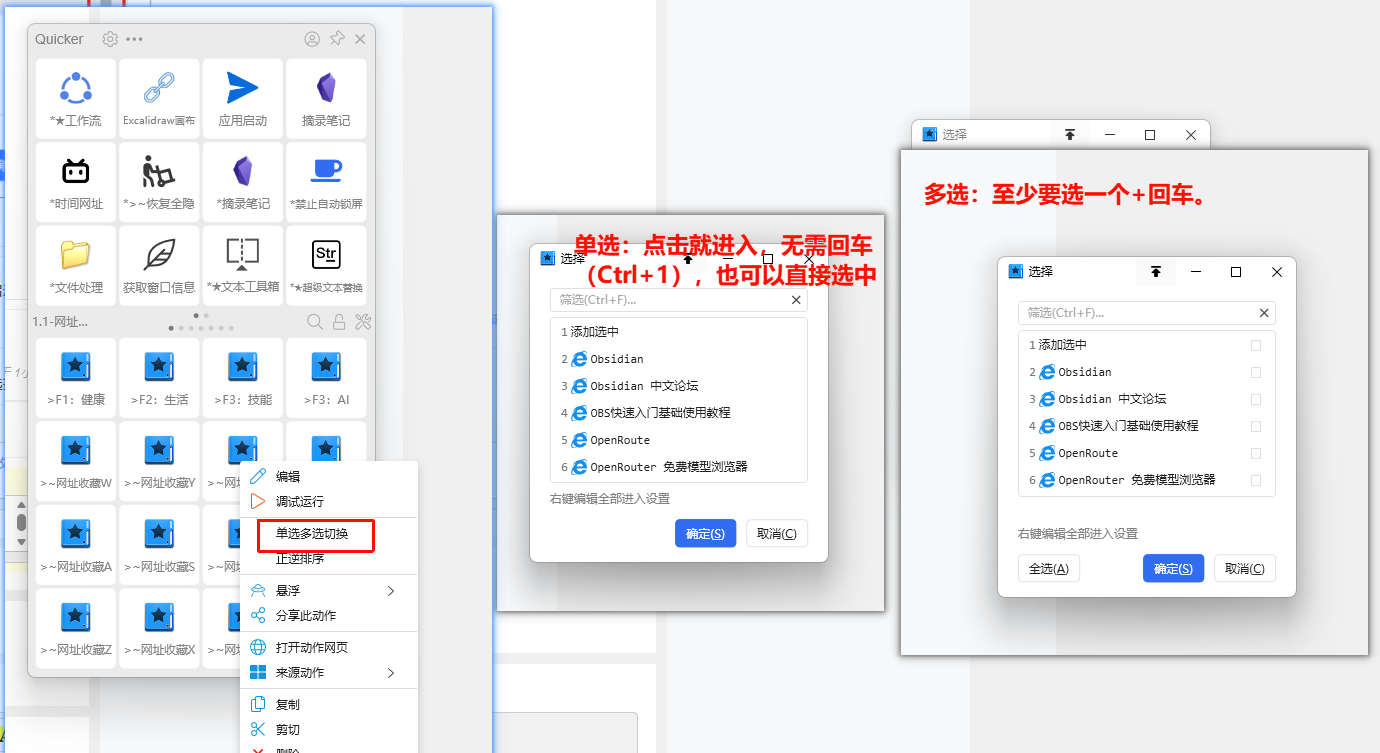Check the box beside Obsidian 中文论坛
This screenshot has height=753, width=1380.
click(x=1256, y=399)
